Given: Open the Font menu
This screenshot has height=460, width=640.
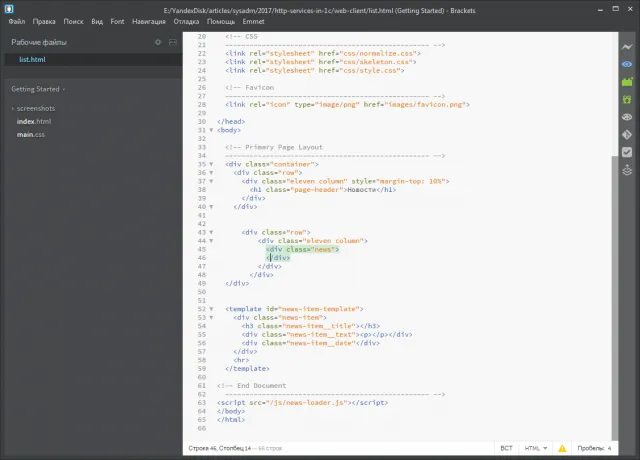Looking at the screenshot, I should pos(117,21).
